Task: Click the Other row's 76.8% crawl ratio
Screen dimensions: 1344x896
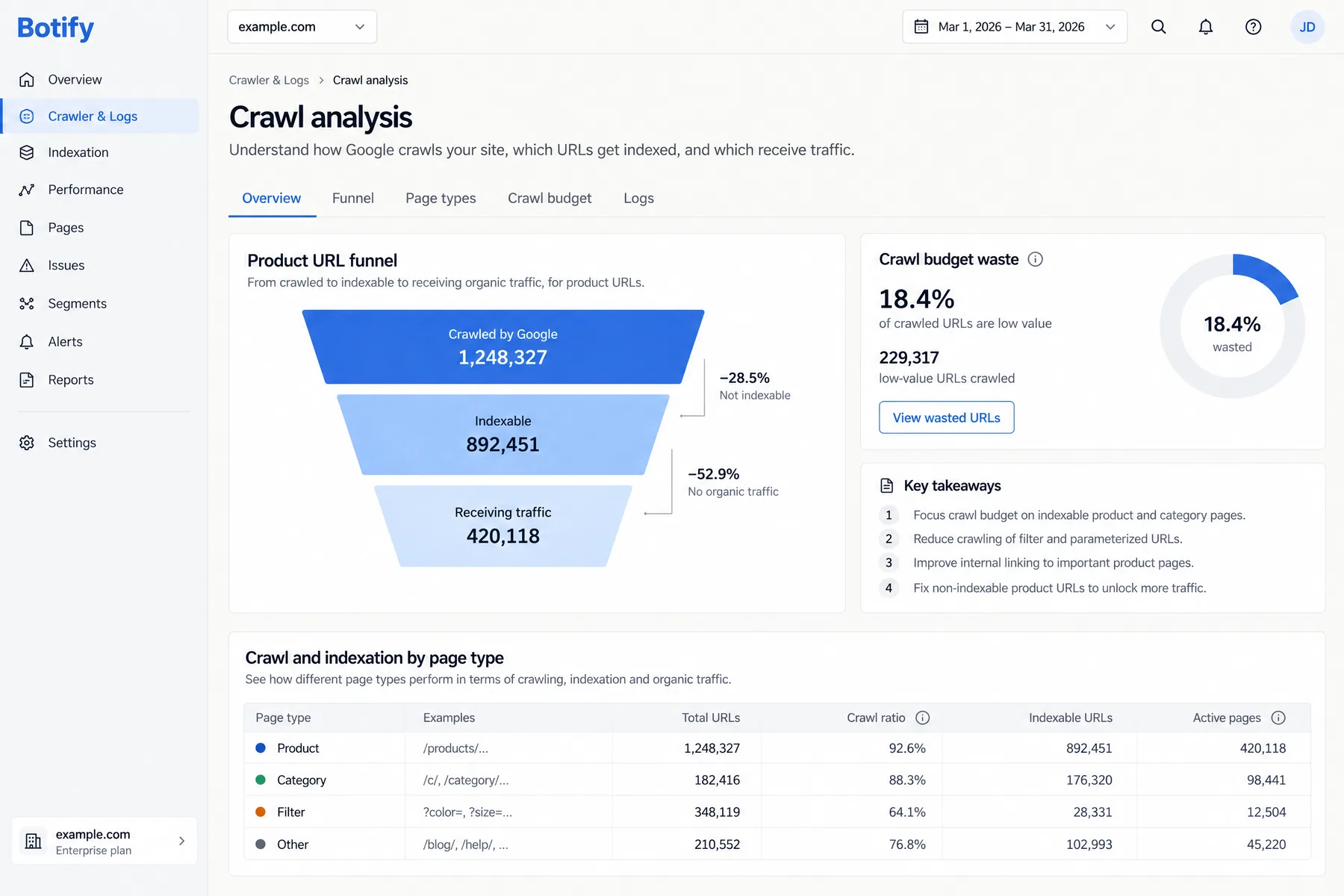Action: (x=907, y=844)
